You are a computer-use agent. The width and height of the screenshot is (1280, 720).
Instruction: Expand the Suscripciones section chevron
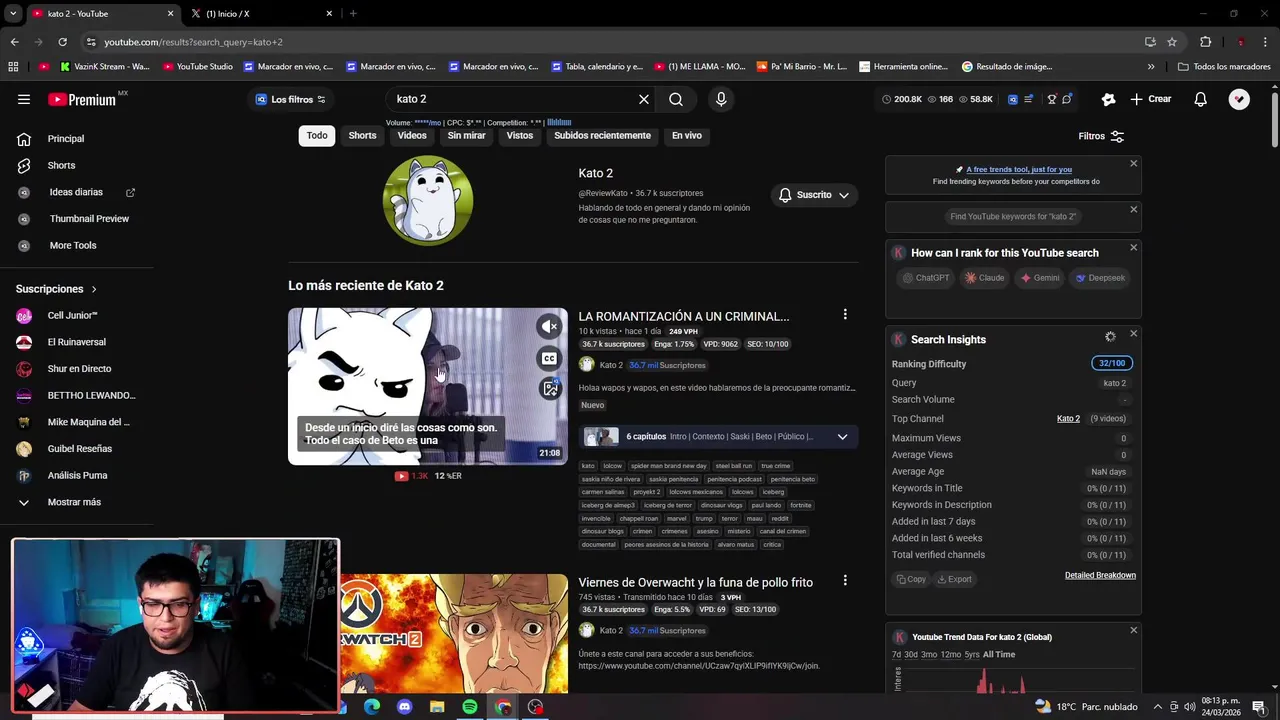(94, 289)
